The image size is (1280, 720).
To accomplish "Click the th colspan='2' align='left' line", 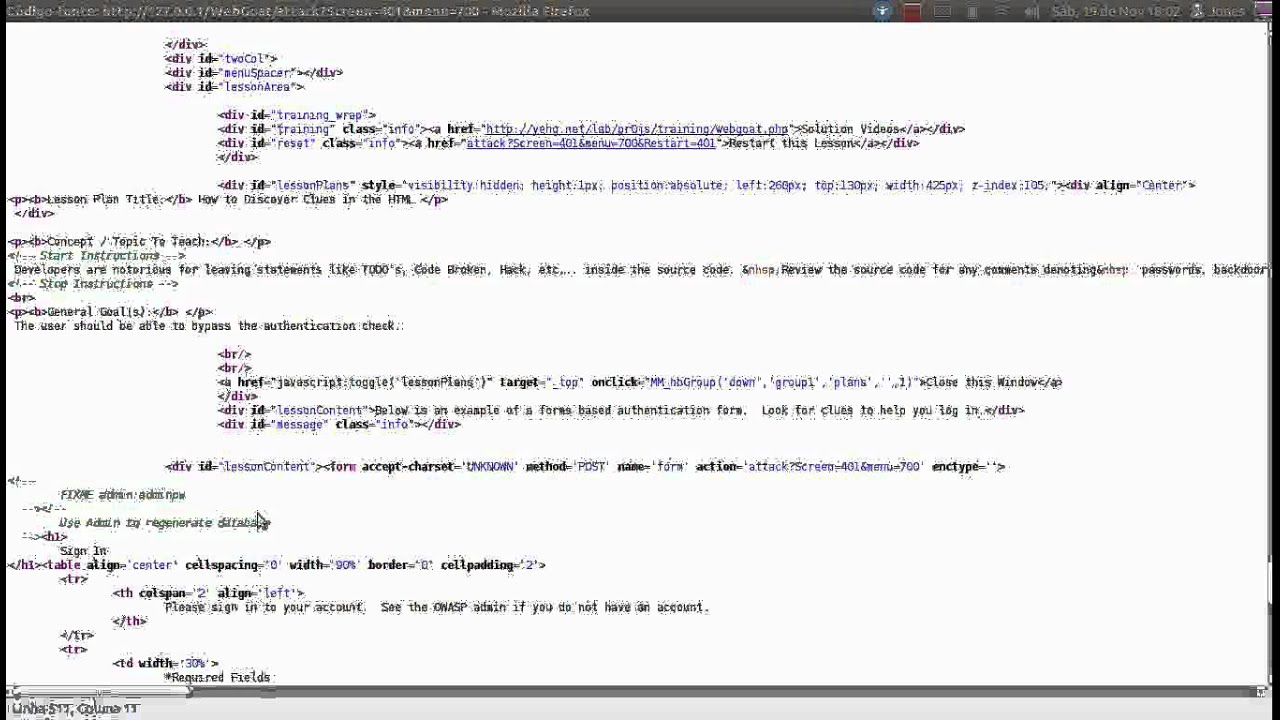I will point(208,593).
